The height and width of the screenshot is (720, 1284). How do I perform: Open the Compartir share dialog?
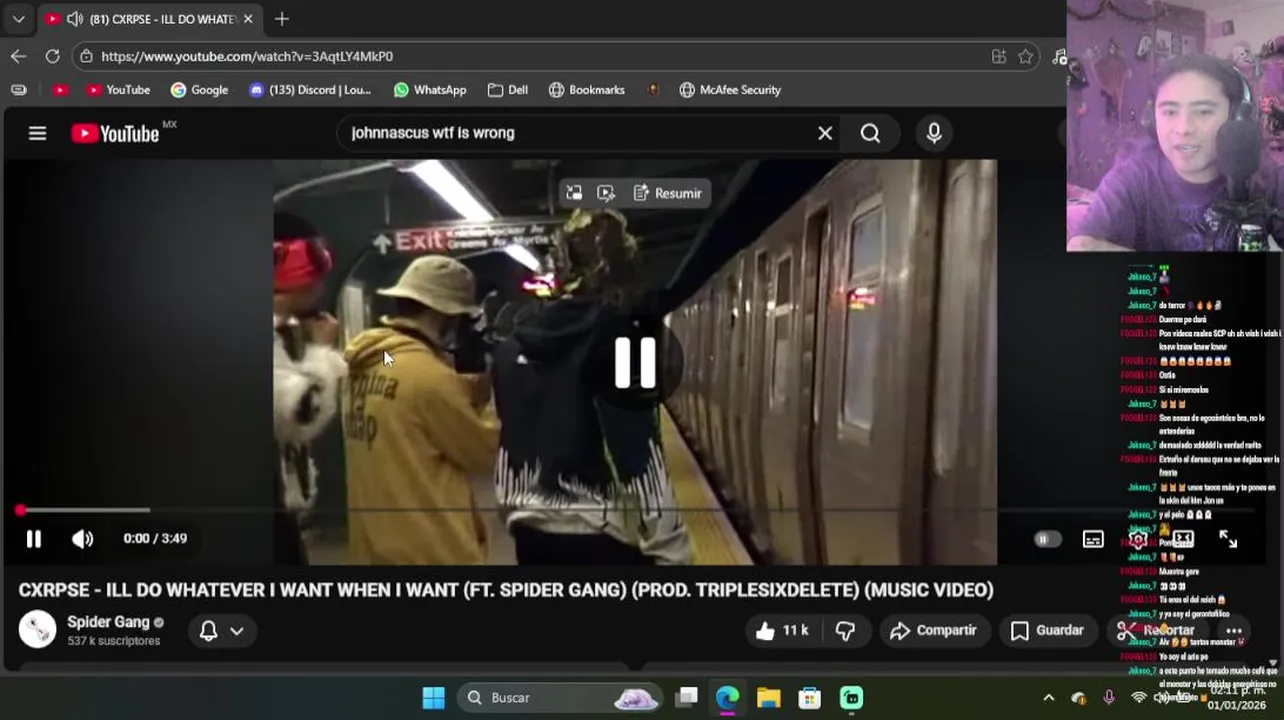coord(933,630)
